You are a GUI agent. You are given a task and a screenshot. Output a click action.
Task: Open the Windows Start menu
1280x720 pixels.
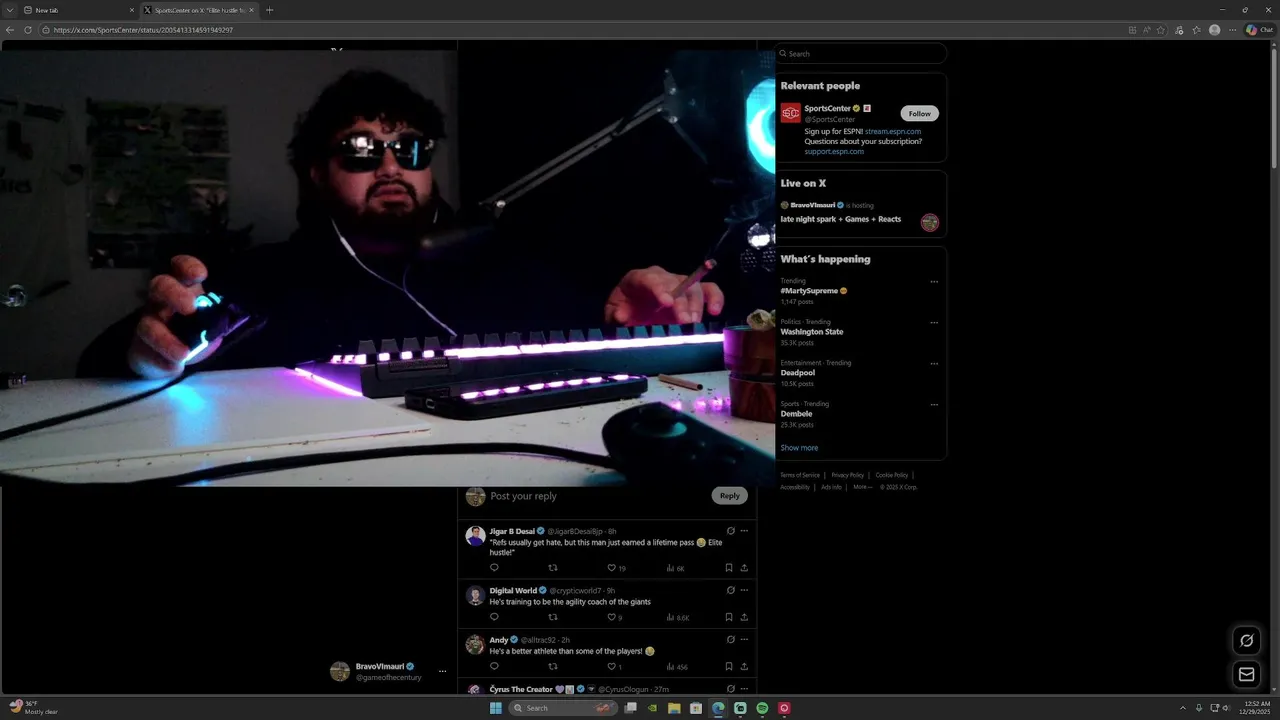[496, 708]
